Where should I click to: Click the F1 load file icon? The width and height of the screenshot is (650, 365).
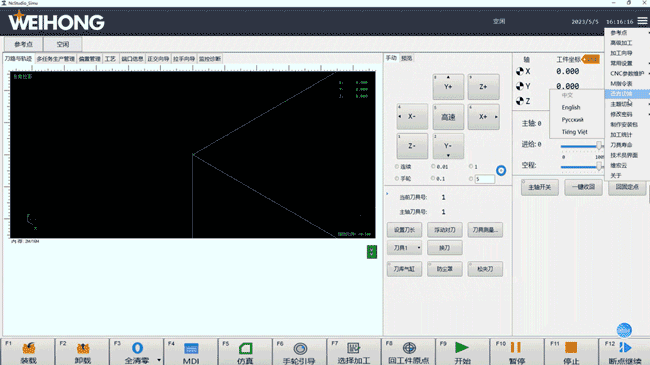29,348
